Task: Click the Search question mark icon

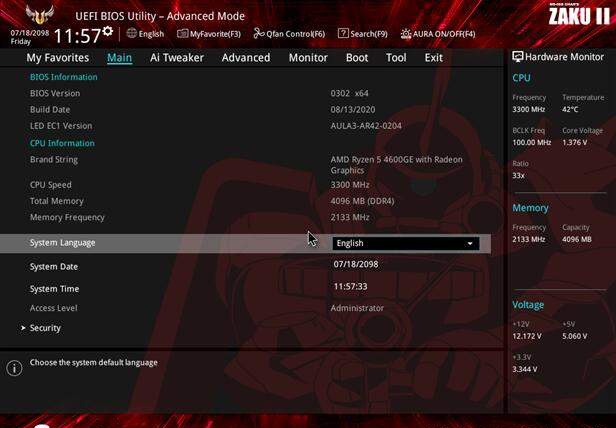Action: [x=343, y=33]
